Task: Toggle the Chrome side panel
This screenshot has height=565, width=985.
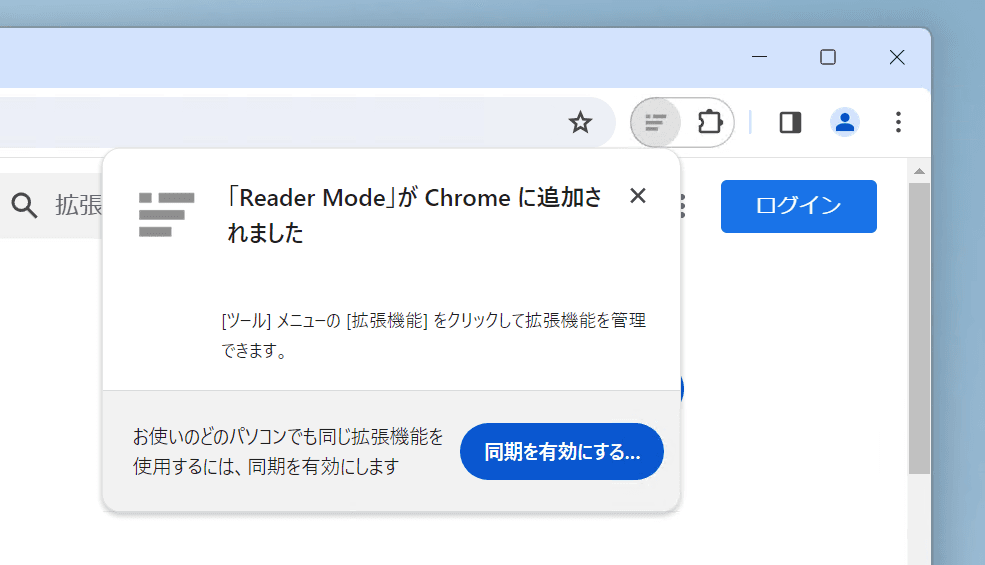Action: (x=790, y=123)
